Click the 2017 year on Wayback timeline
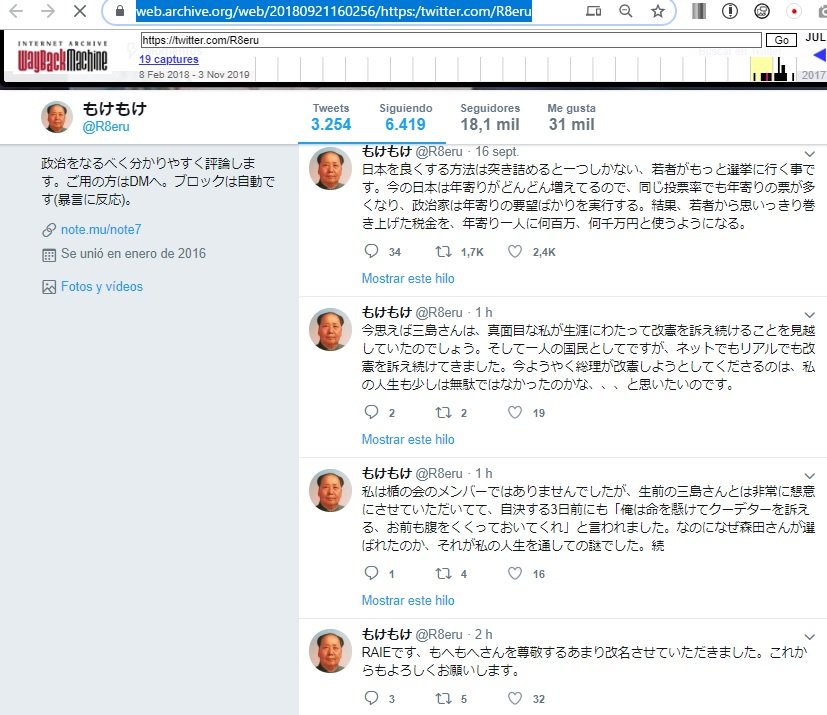This screenshot has width=827, height=715. (x=813, y=75)
